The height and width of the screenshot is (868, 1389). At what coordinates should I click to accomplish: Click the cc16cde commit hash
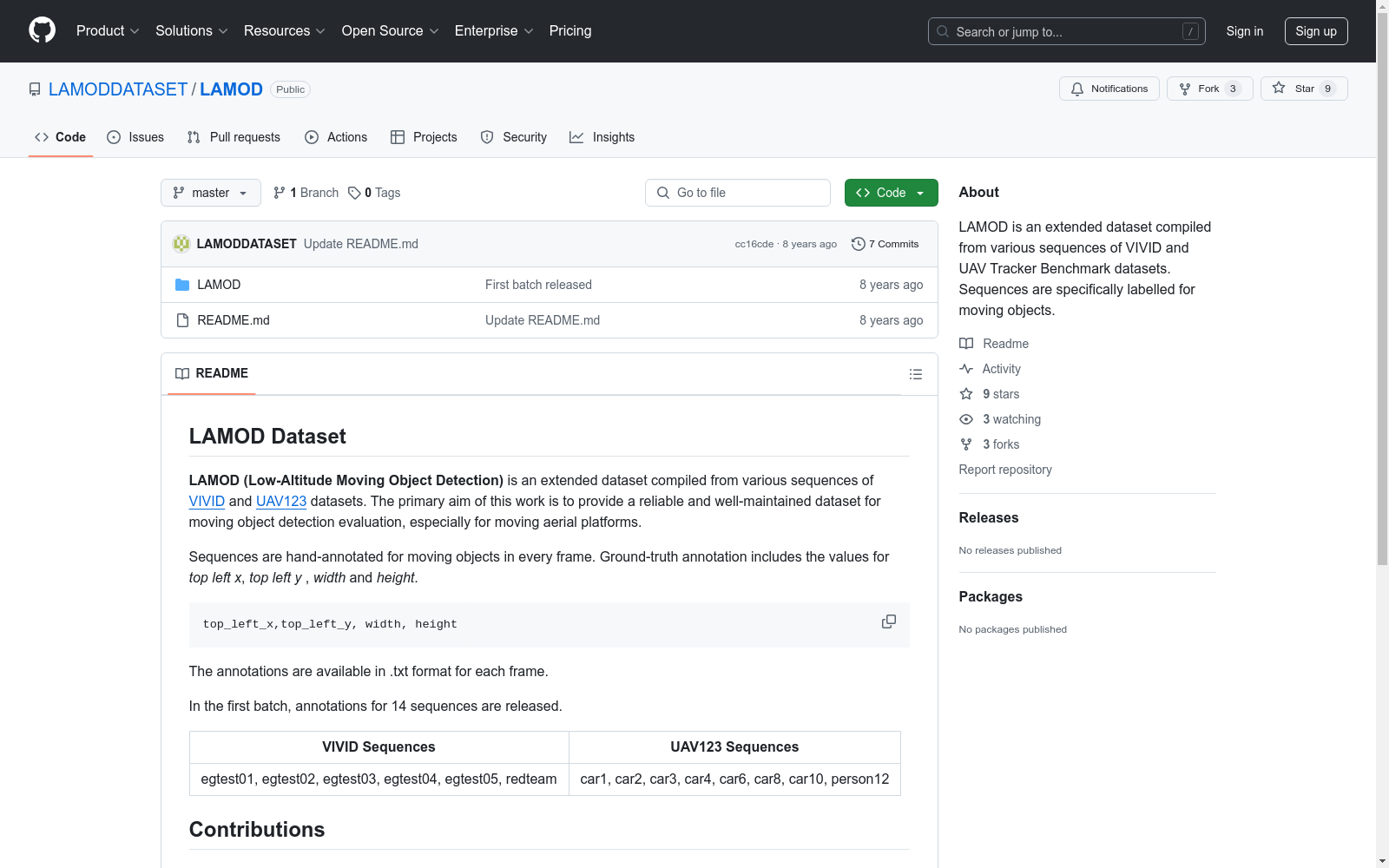(754, 244)
